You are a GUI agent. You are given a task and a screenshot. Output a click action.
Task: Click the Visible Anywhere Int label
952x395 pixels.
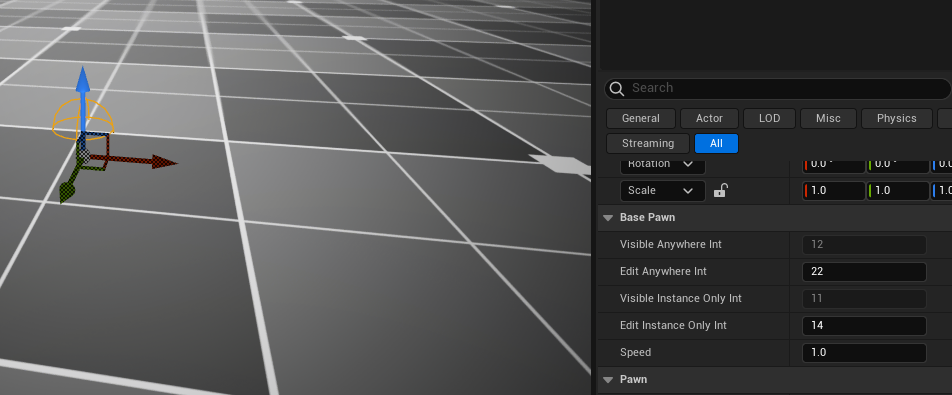click(x=670, y=245)
